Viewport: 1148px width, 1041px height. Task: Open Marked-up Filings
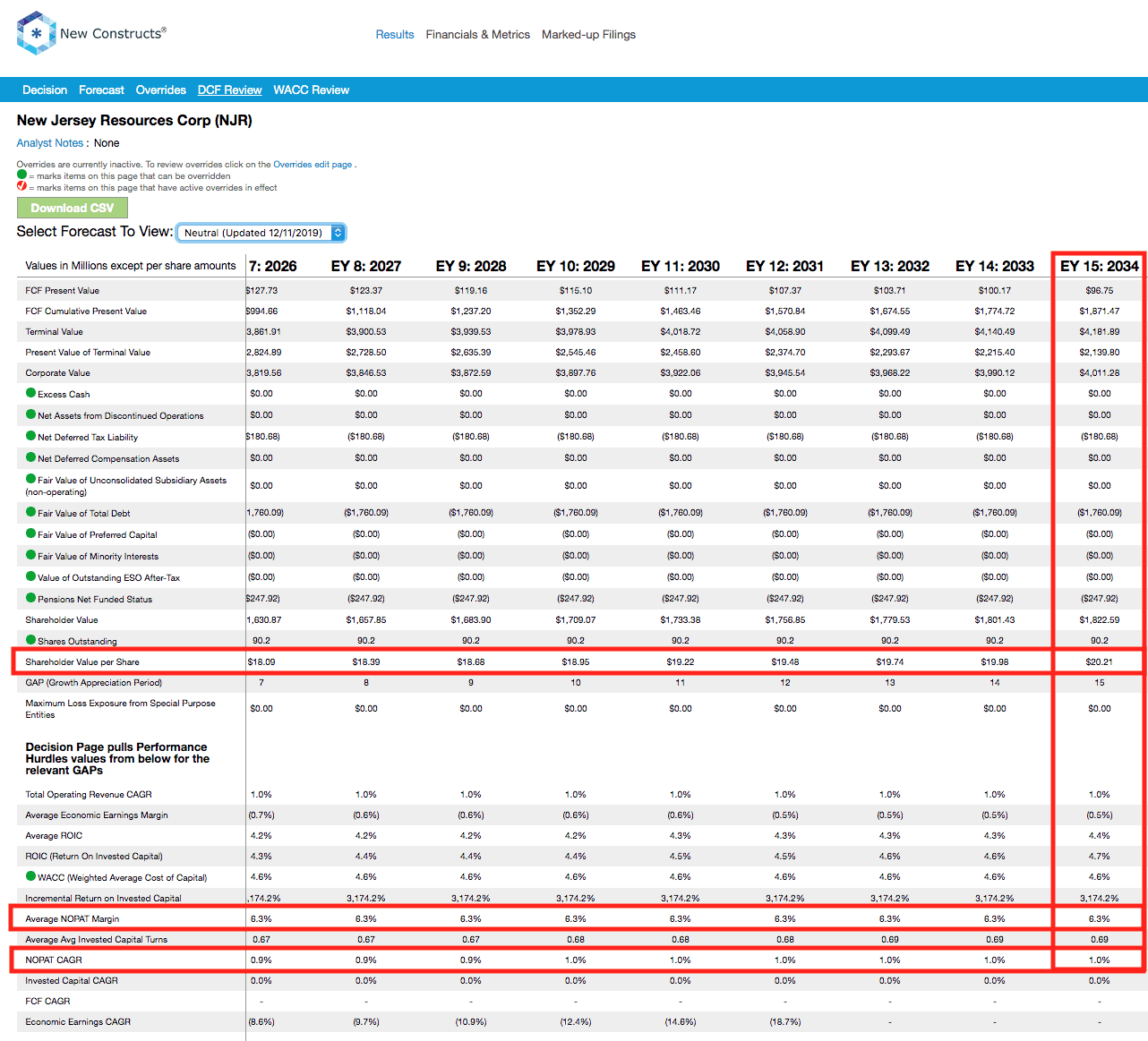click(589, 35)
